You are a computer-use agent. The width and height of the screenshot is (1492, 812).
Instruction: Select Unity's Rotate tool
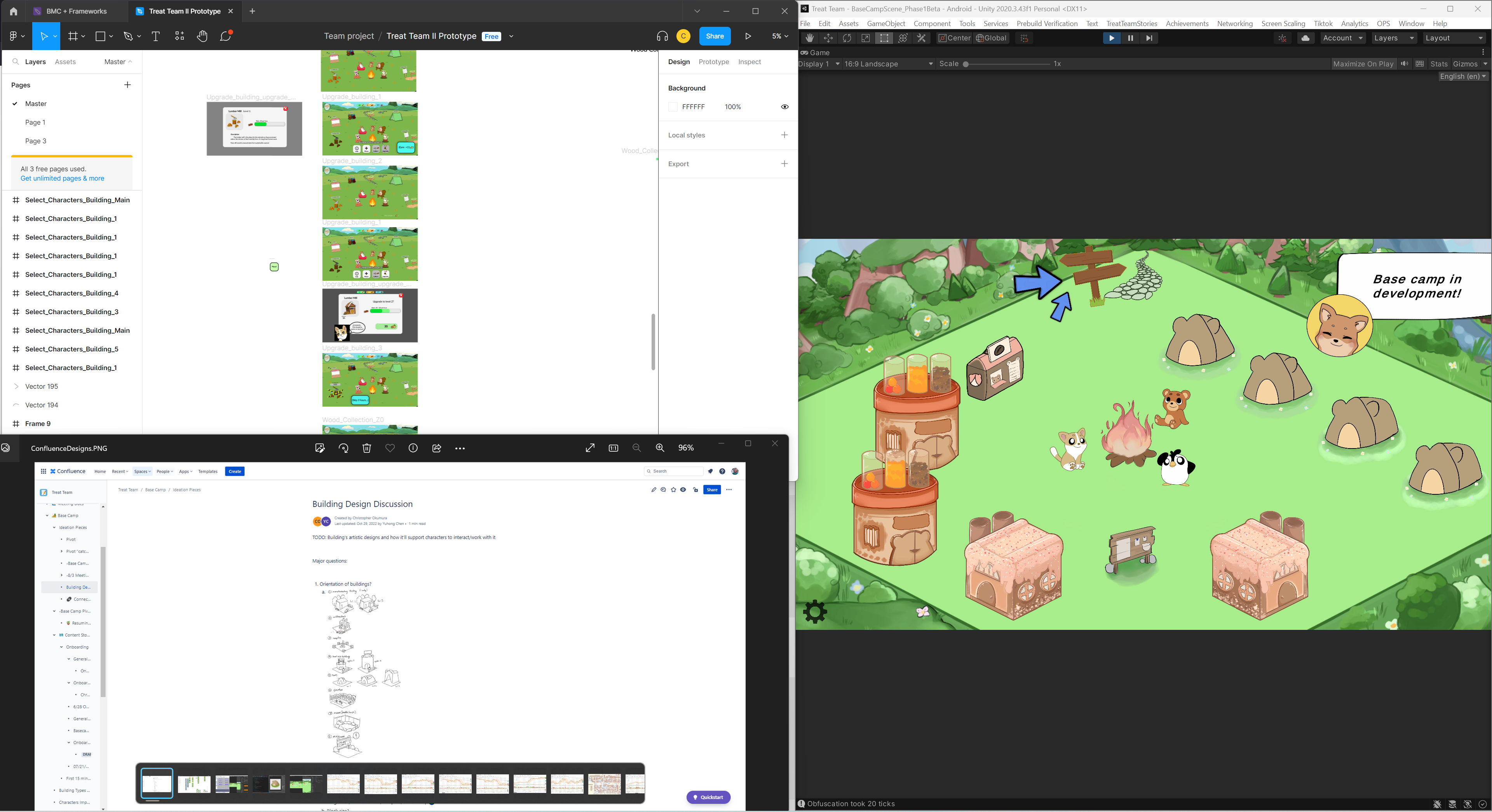[847, 38]
